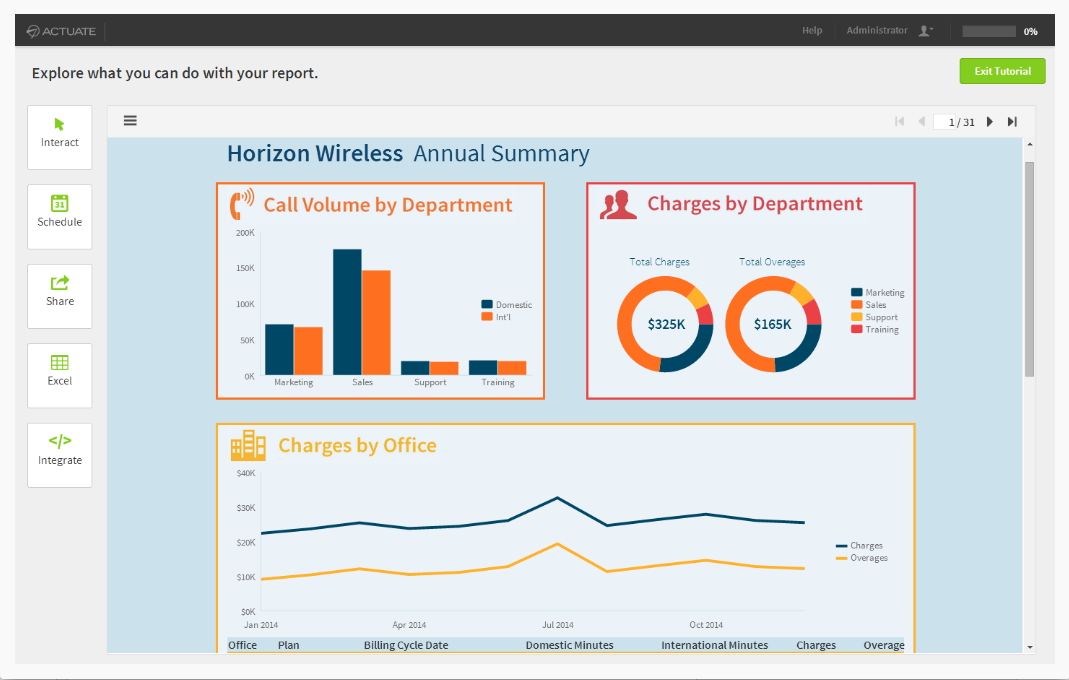
Task: Click the Support legend swatch in donut chart
Action: 856,316
